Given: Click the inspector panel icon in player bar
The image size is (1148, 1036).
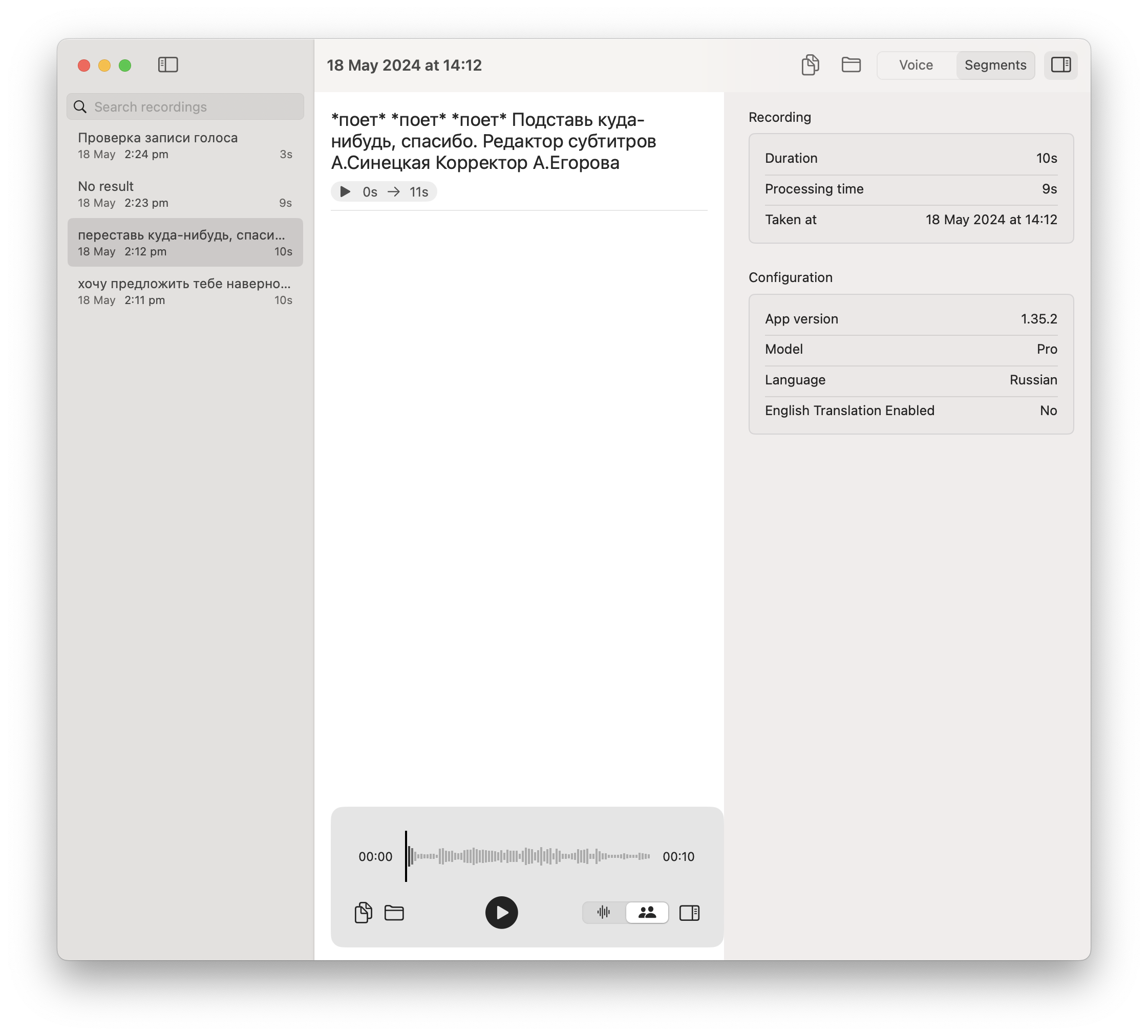Looking at the screenshot, I should coord(689,913).
